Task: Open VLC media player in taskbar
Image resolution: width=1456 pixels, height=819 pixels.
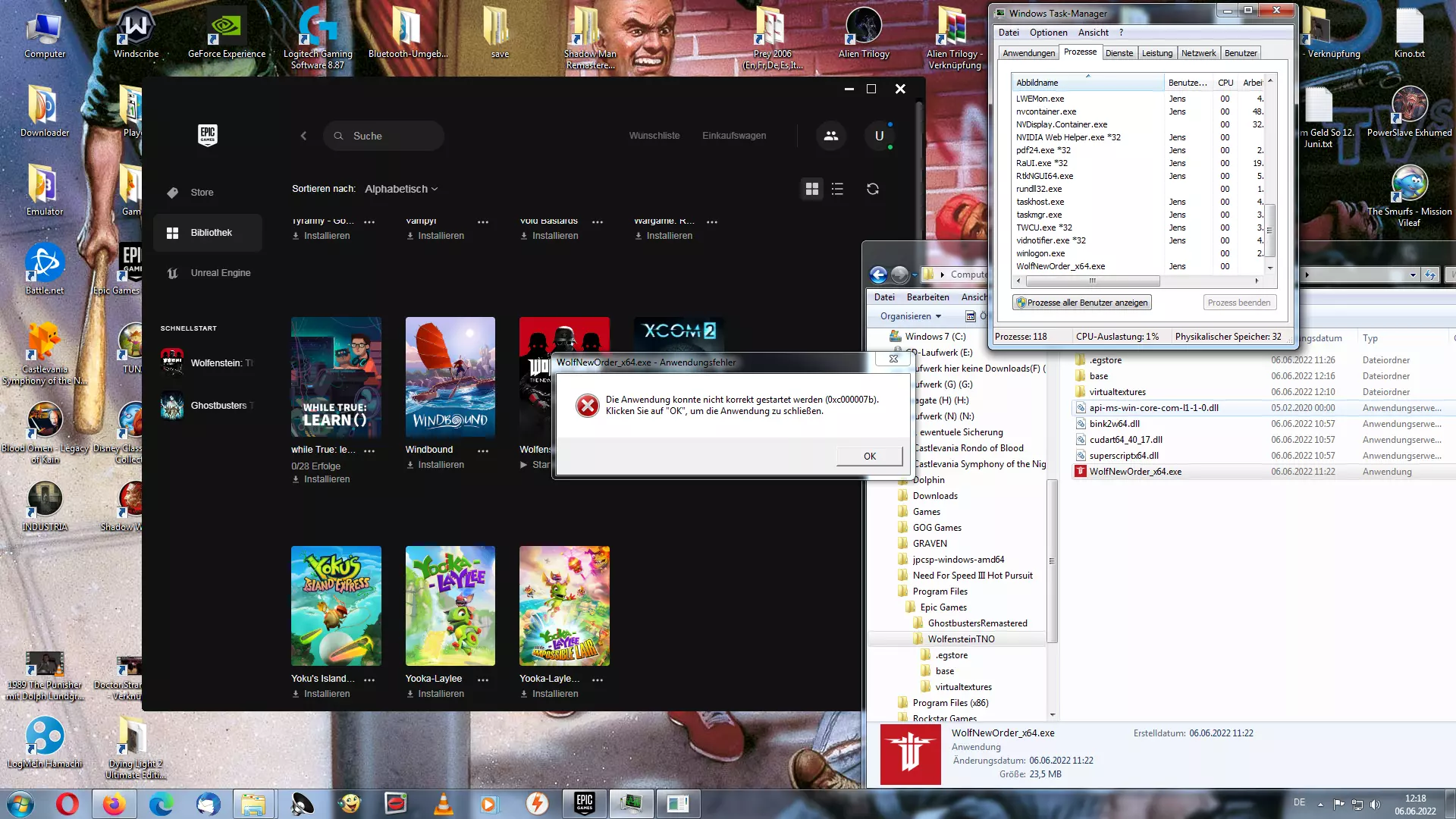Action: 443,803
